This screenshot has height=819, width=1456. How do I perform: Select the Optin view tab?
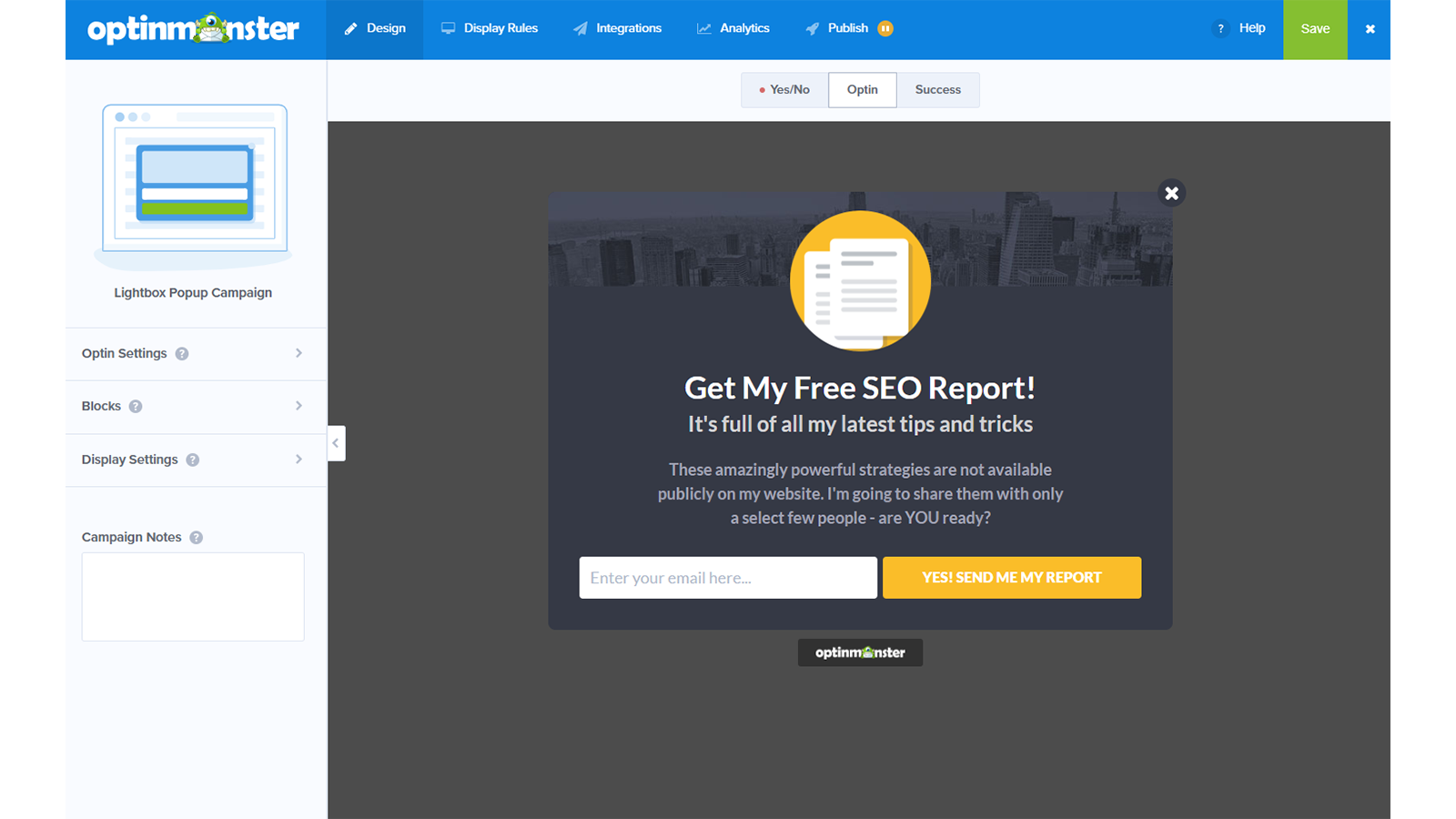tap(863, 90)
